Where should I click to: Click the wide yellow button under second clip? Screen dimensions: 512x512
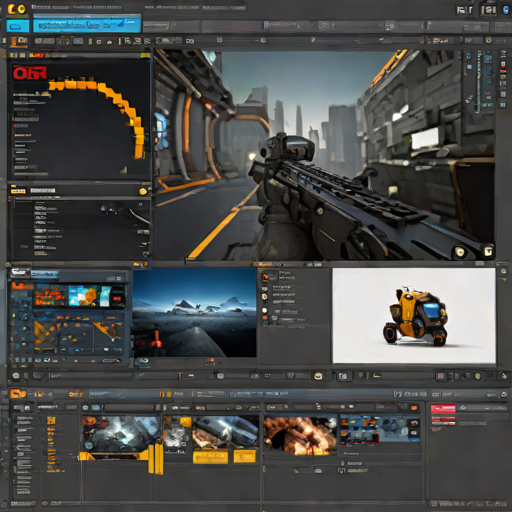coord(210,457)
